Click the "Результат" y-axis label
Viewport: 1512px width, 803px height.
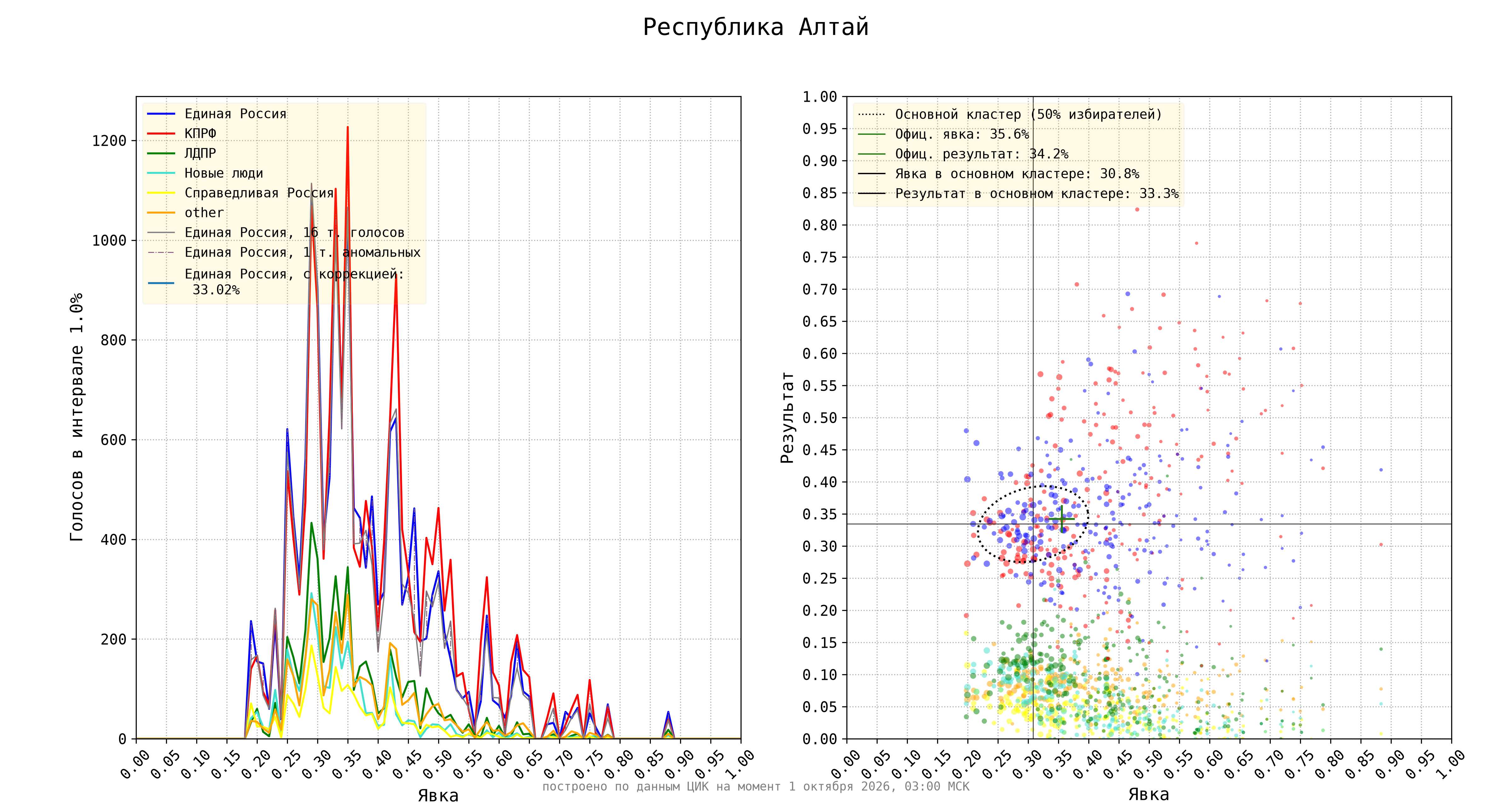[787, 417]
